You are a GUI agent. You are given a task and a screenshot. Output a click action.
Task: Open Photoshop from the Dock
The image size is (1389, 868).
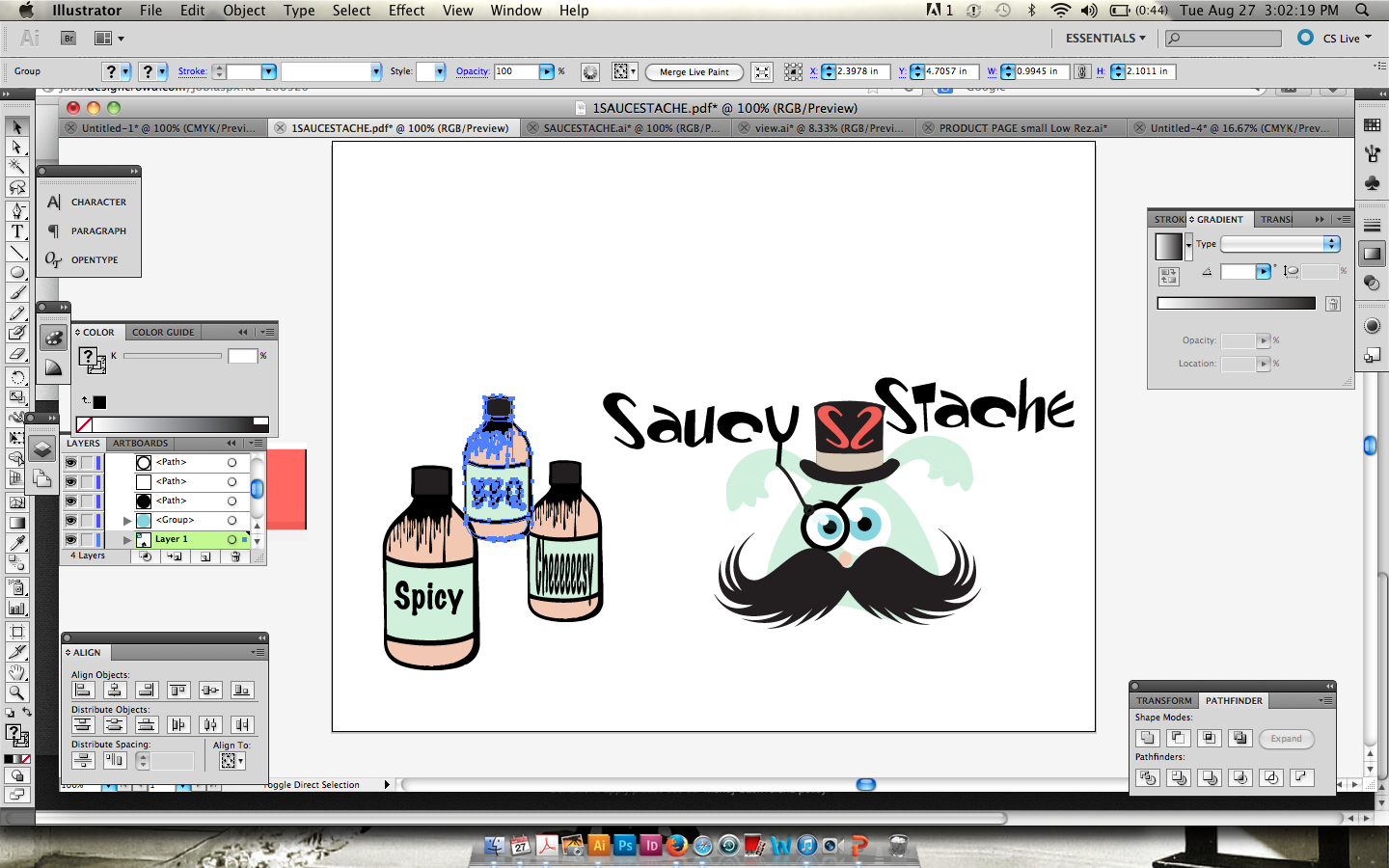point(625,846)
